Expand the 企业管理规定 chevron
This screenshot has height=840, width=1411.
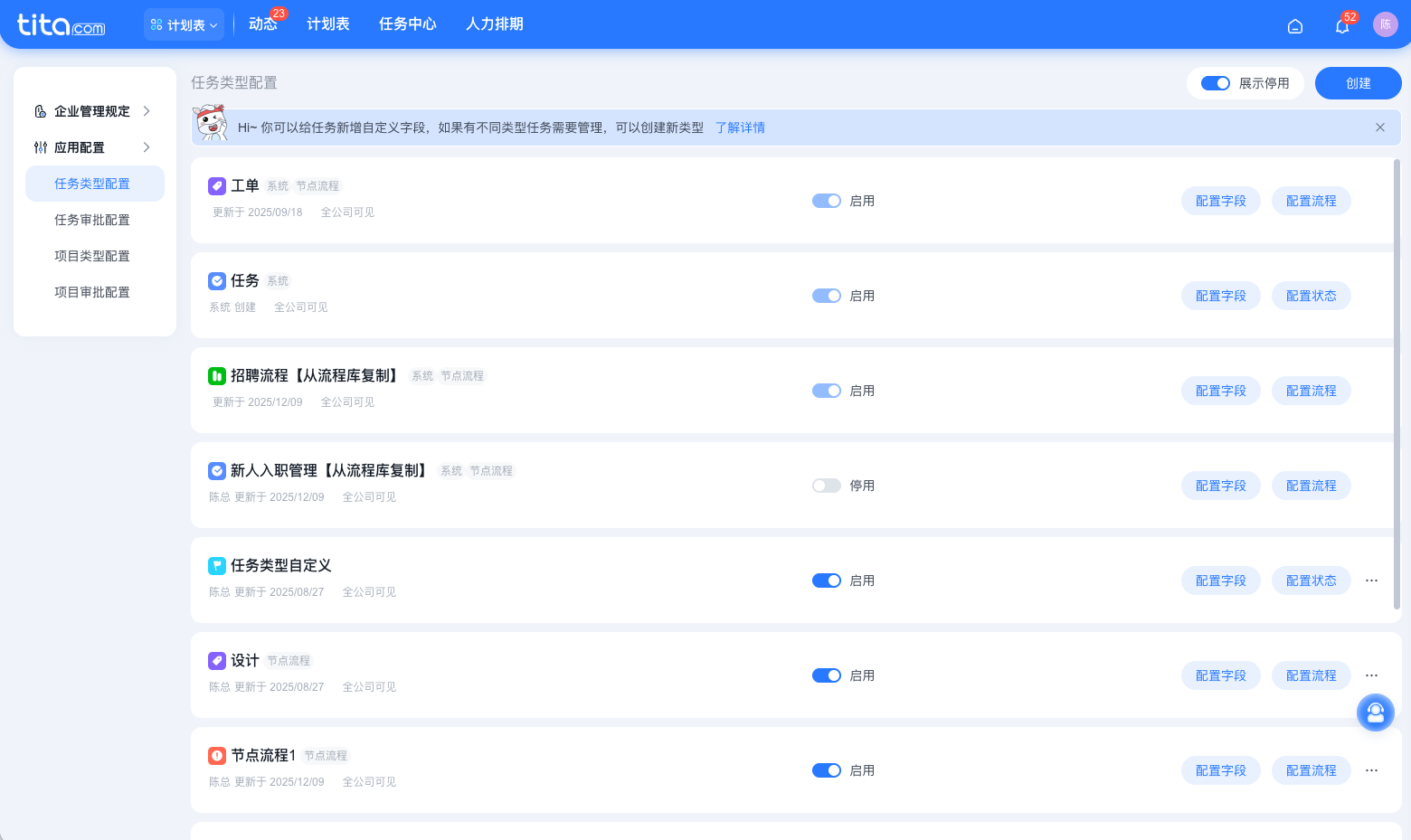coord(147,111)
